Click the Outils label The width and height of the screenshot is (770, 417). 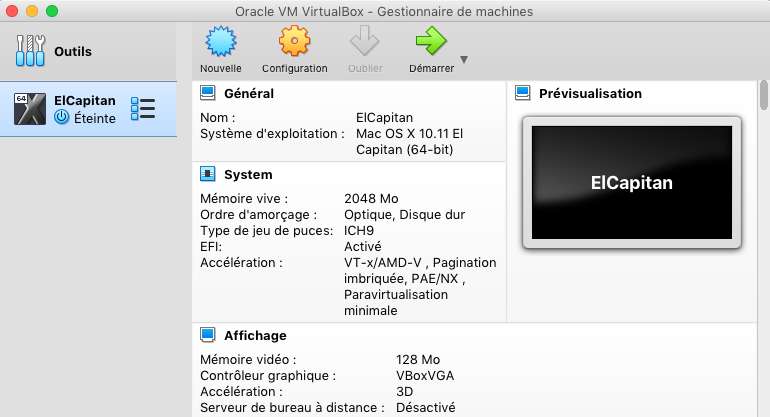click(73, 52)
